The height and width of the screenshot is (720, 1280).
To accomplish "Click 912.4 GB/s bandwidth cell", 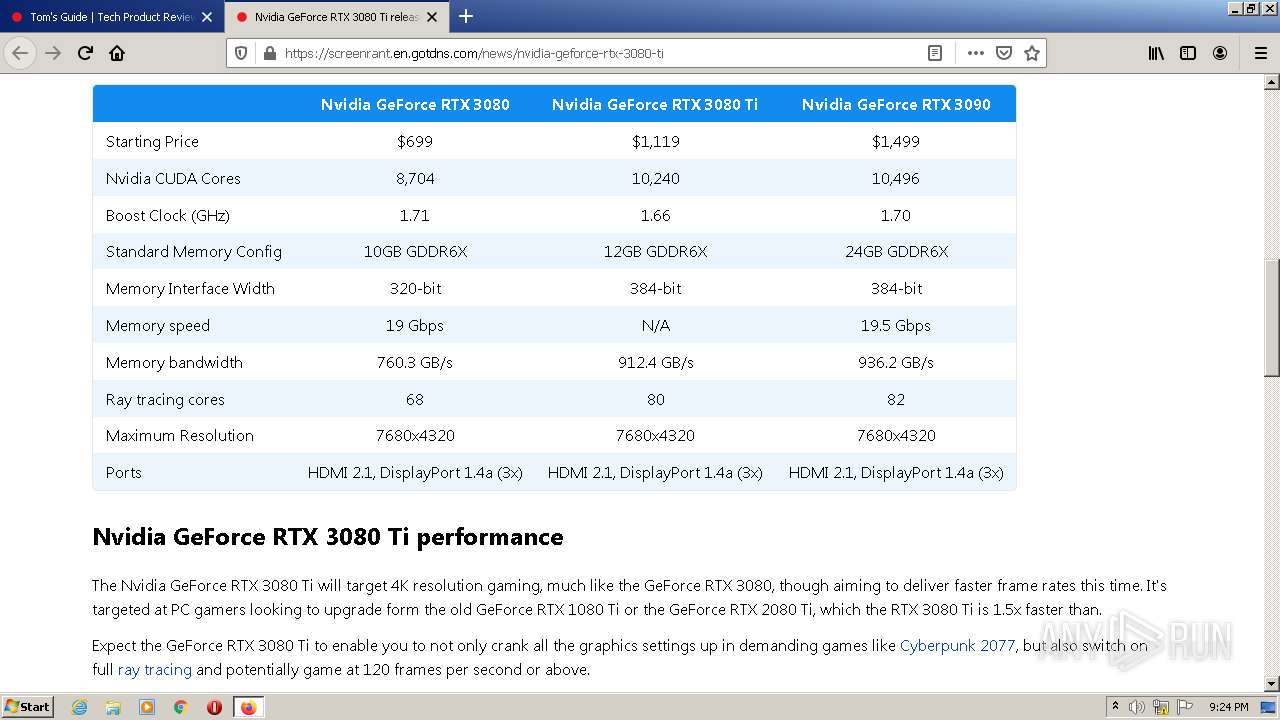I will click(x=656, y=363).
